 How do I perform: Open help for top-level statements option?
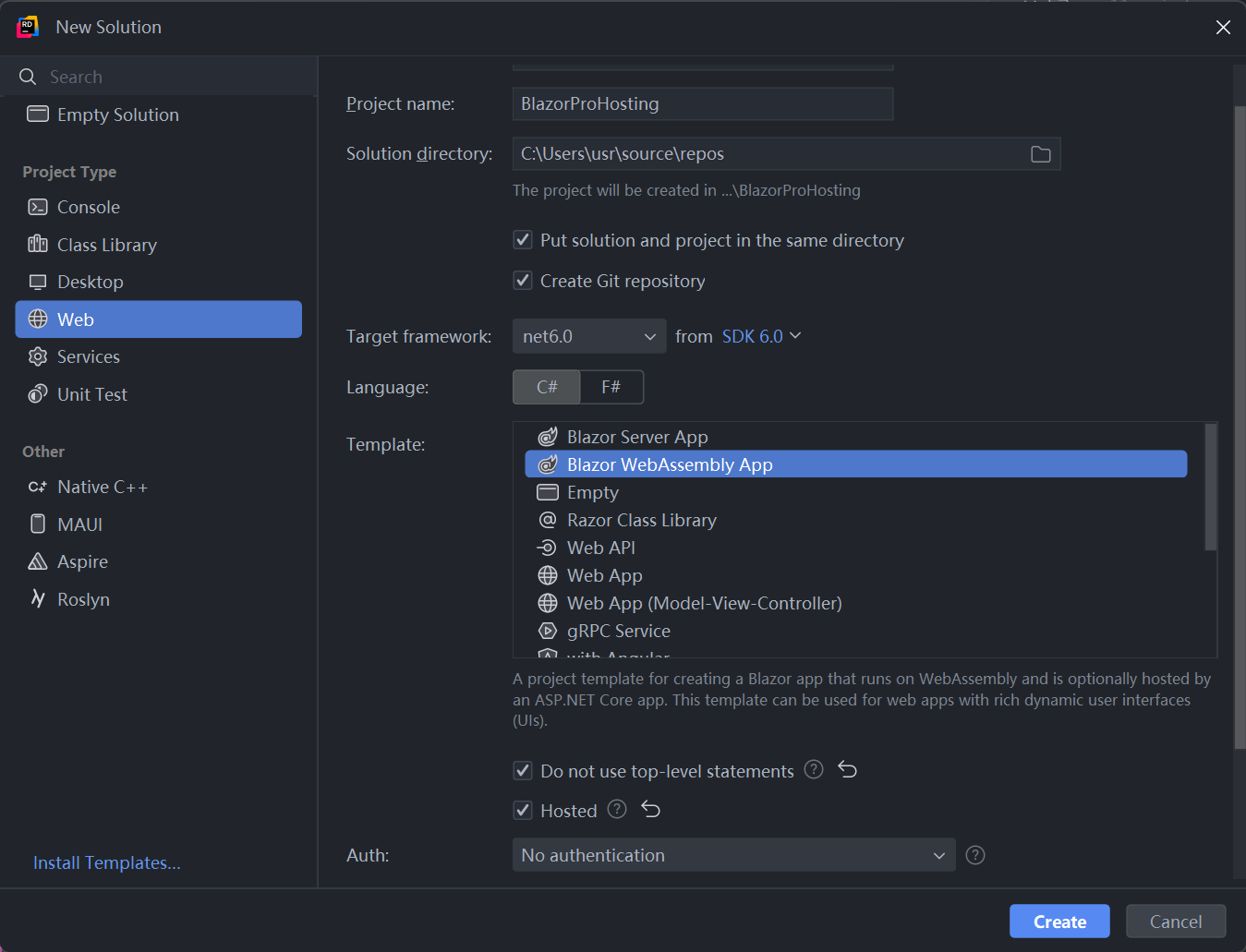tap(814, 769)
